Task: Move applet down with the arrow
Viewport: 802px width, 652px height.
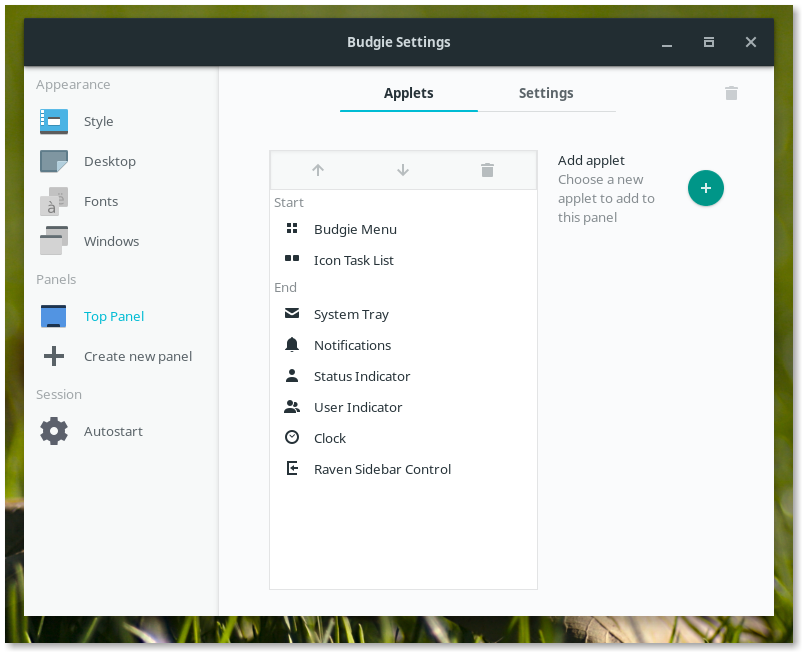Action: click(x=403, y=170)
